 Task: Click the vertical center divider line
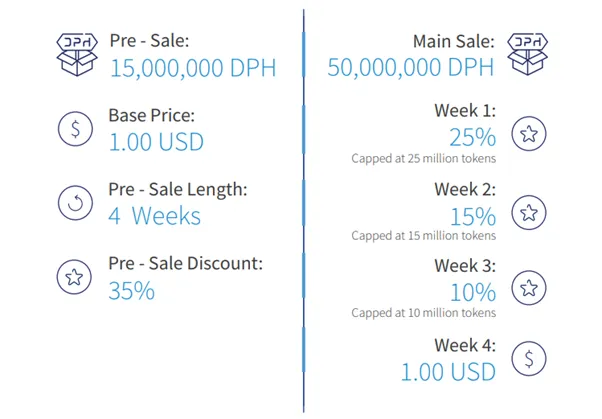304,211
